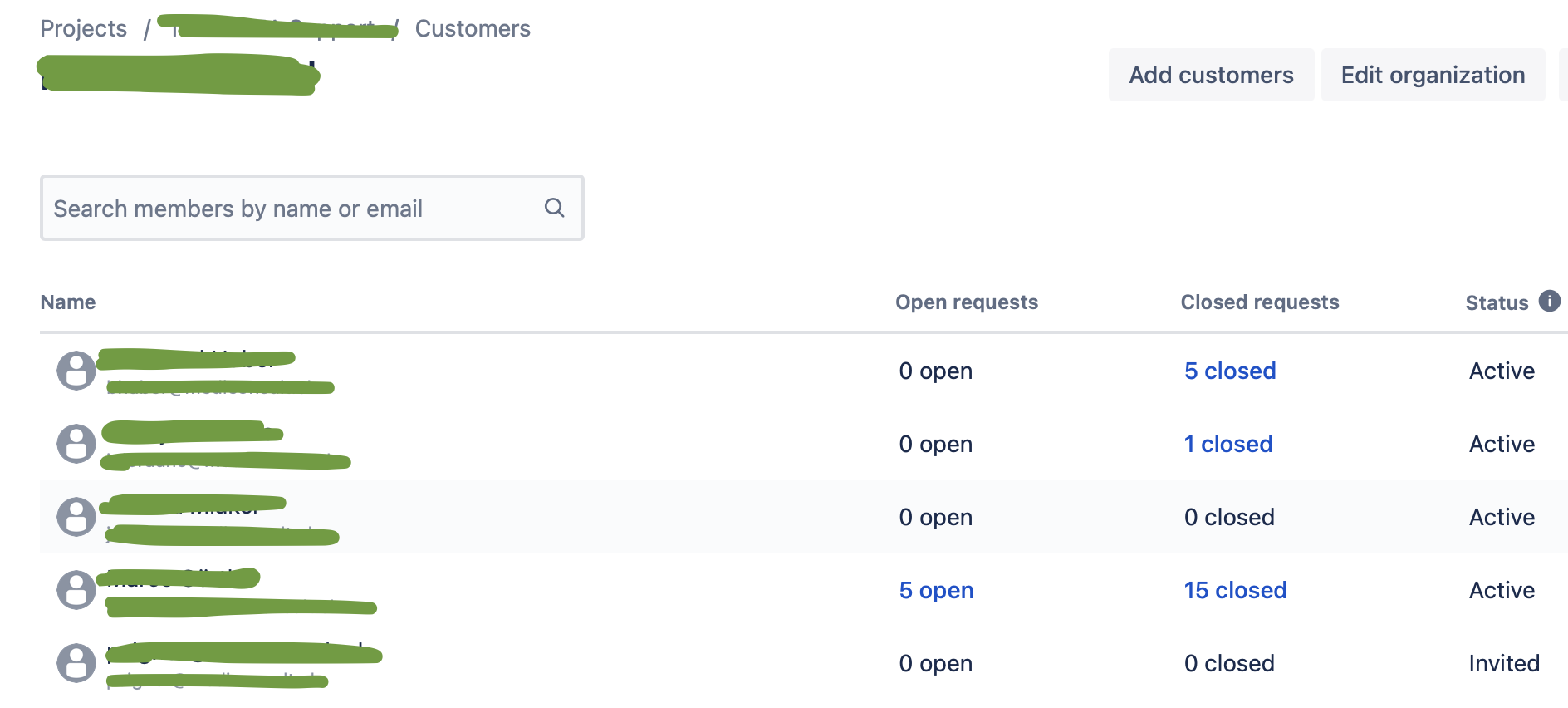Click the Status column header
The height and width of the screenshot is (708, 1568).
tap(1497, 303)
